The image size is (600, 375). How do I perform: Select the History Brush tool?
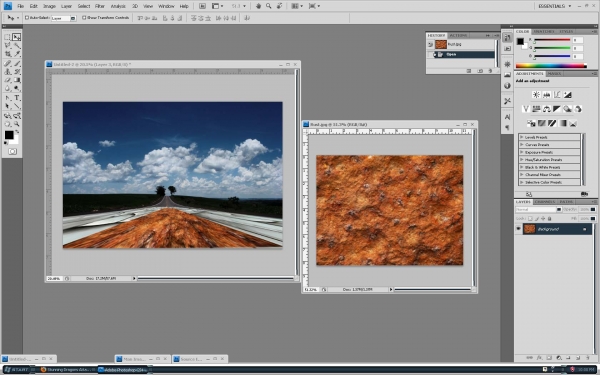tap(16, 72)
